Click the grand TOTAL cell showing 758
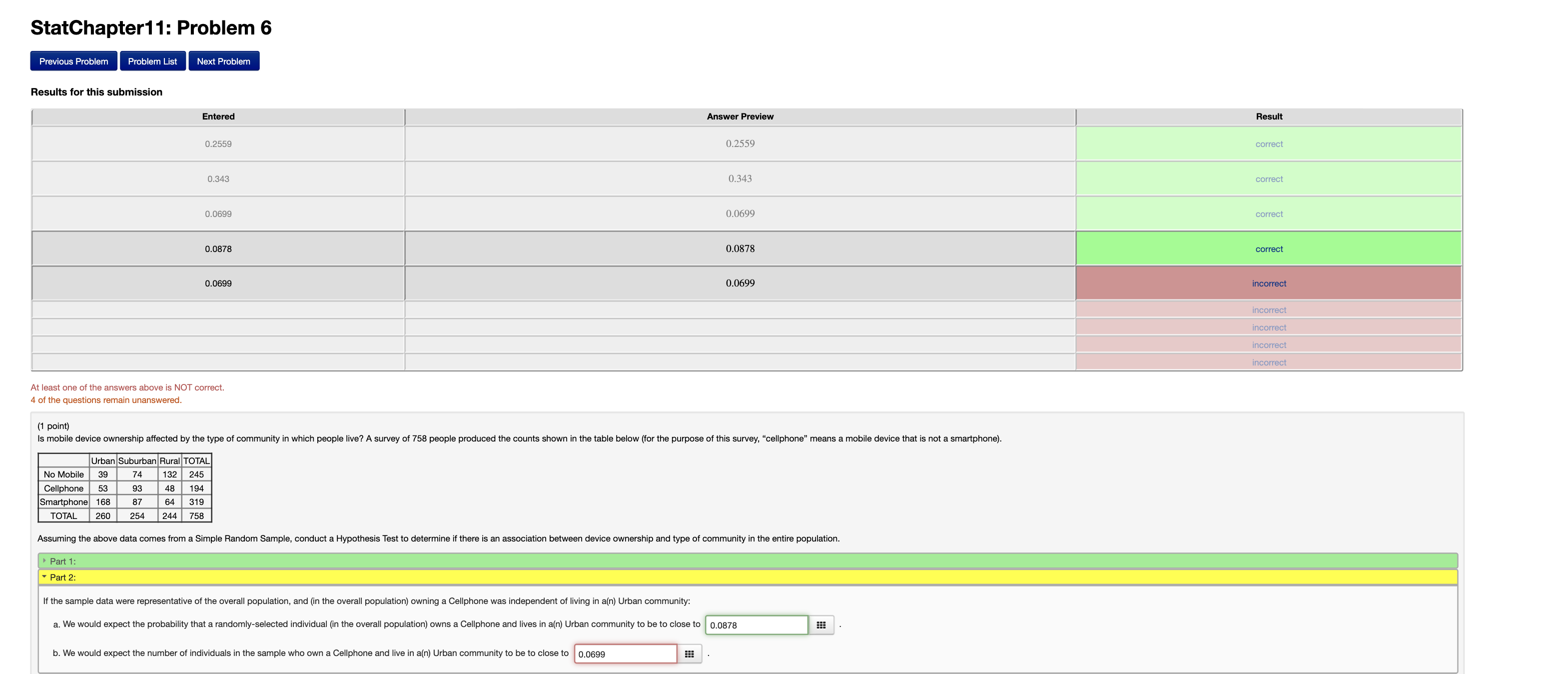 point(196,515)
